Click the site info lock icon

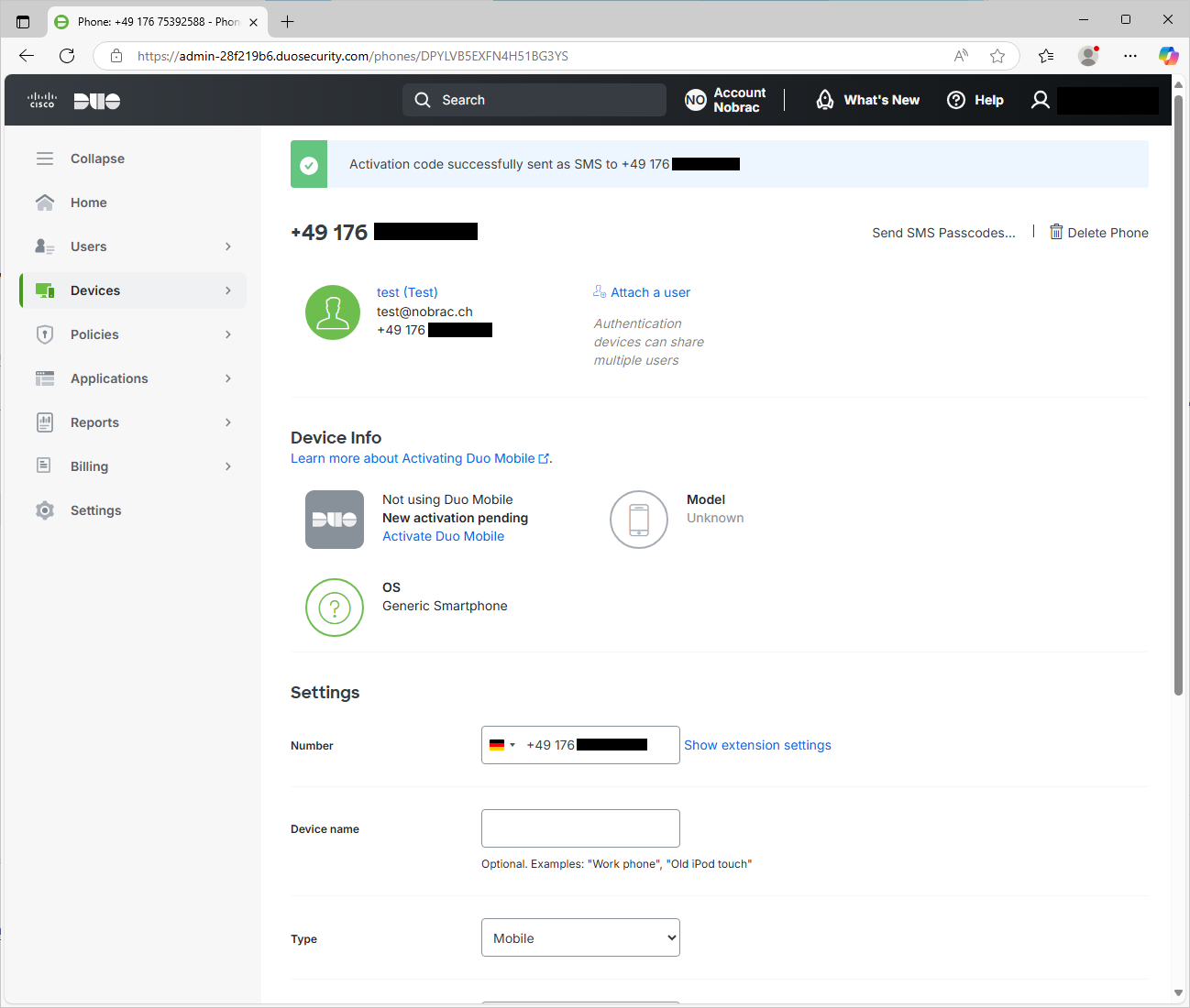116,56
